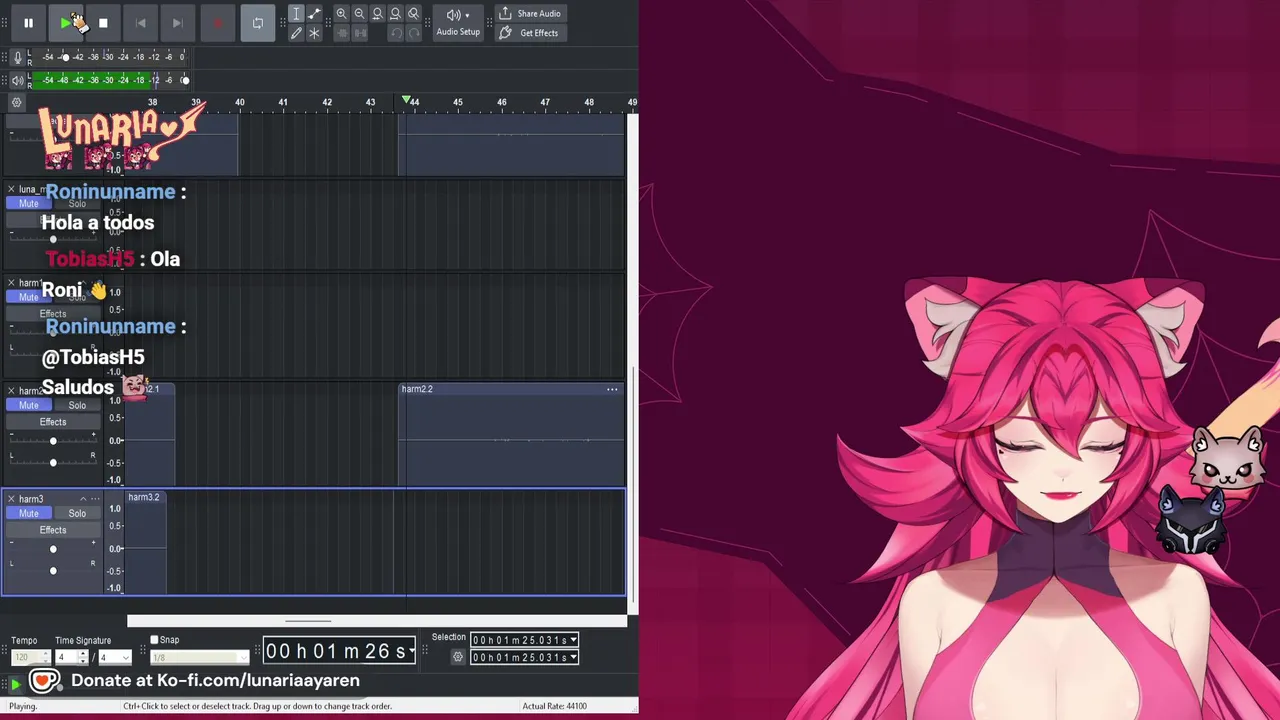Skip to the project start
The height and width of the screenshot is (720, 1280).
coord(140,23)
